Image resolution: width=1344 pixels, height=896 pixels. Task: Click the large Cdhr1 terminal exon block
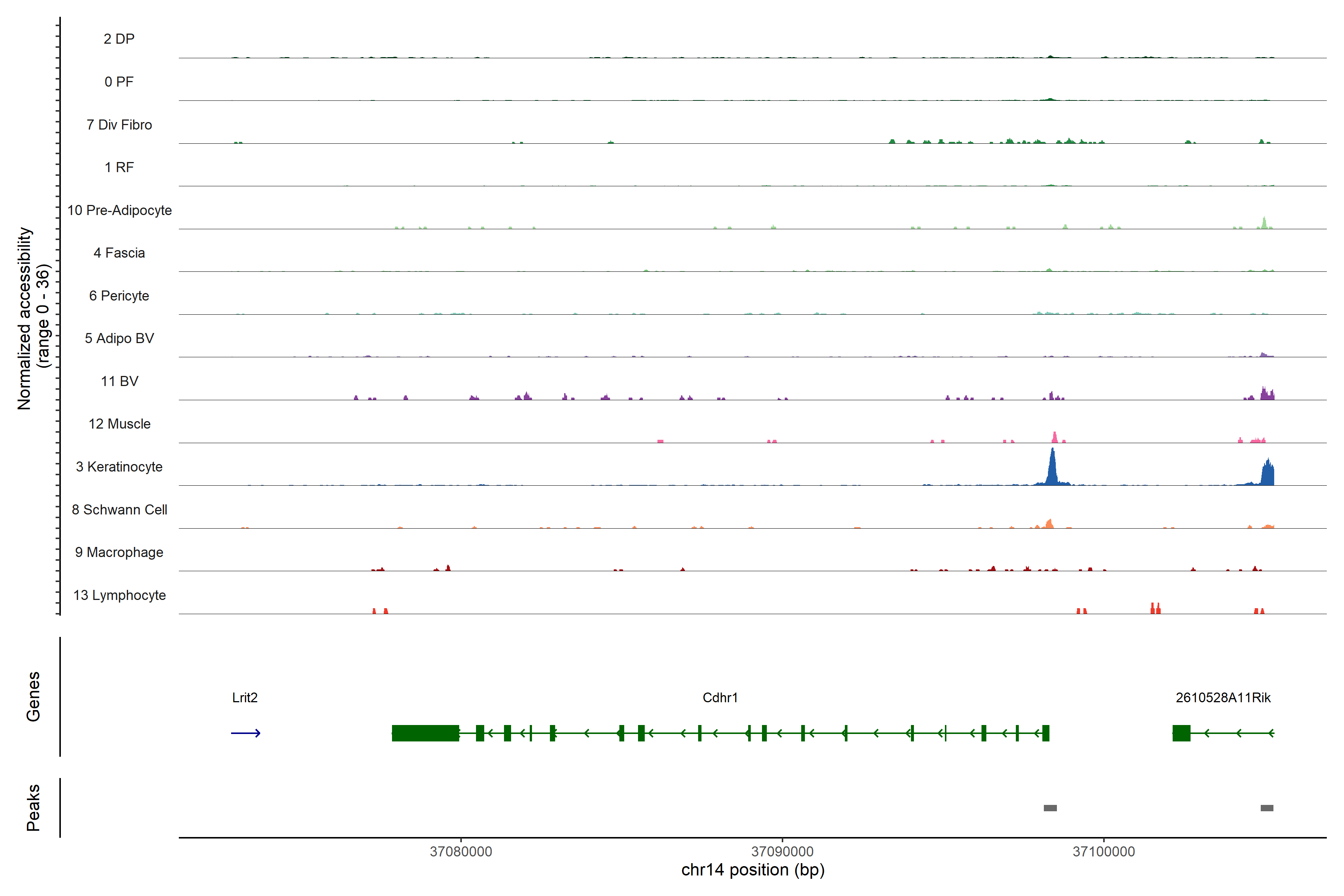425,733
